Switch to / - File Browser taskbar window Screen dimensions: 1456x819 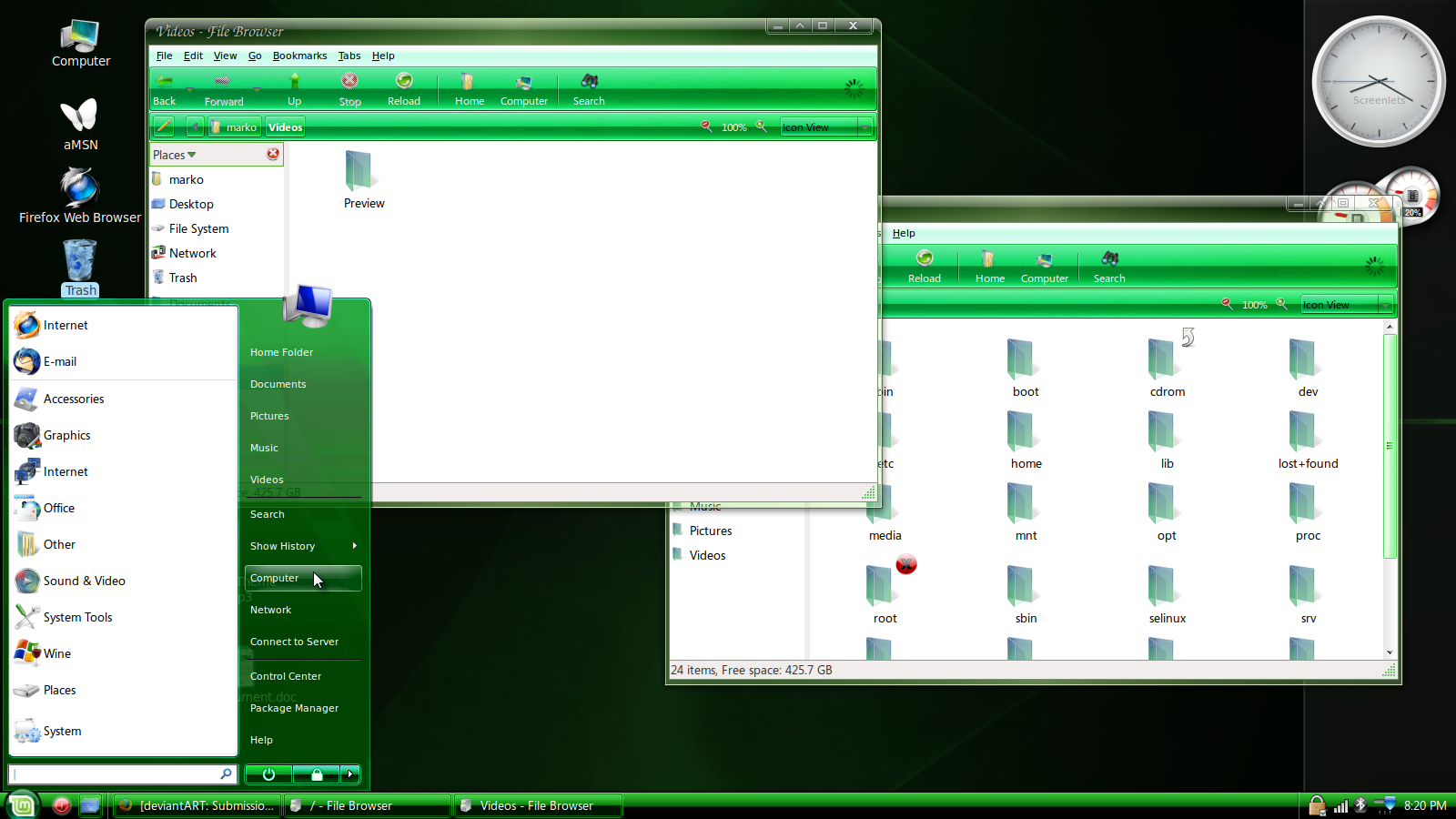pyautogui.click(x=368, y=805)
